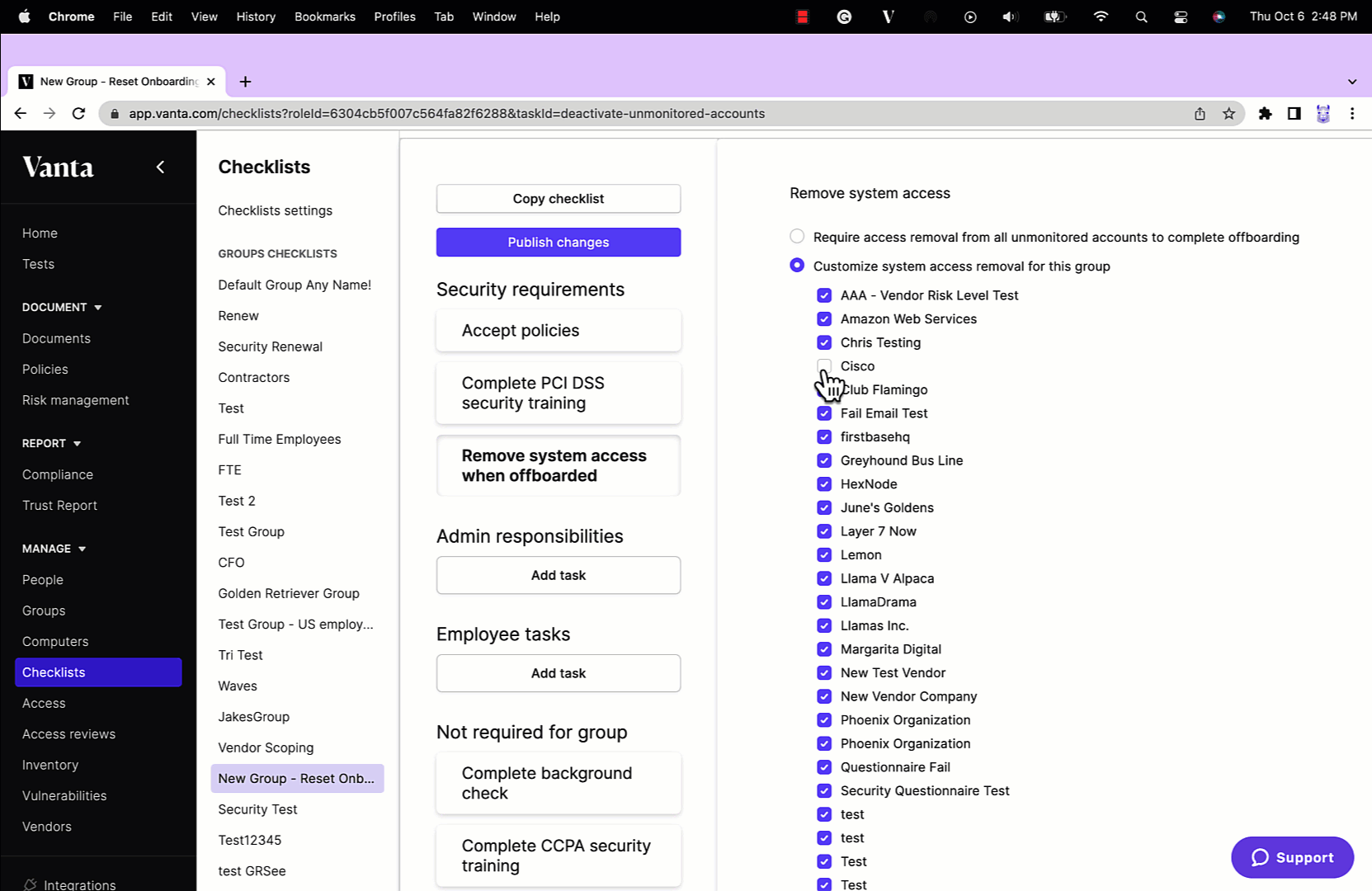This screenshot has height=891, width=1372.
Task: Click Add task under Admin responsibilities
Action: click(559, 575)
